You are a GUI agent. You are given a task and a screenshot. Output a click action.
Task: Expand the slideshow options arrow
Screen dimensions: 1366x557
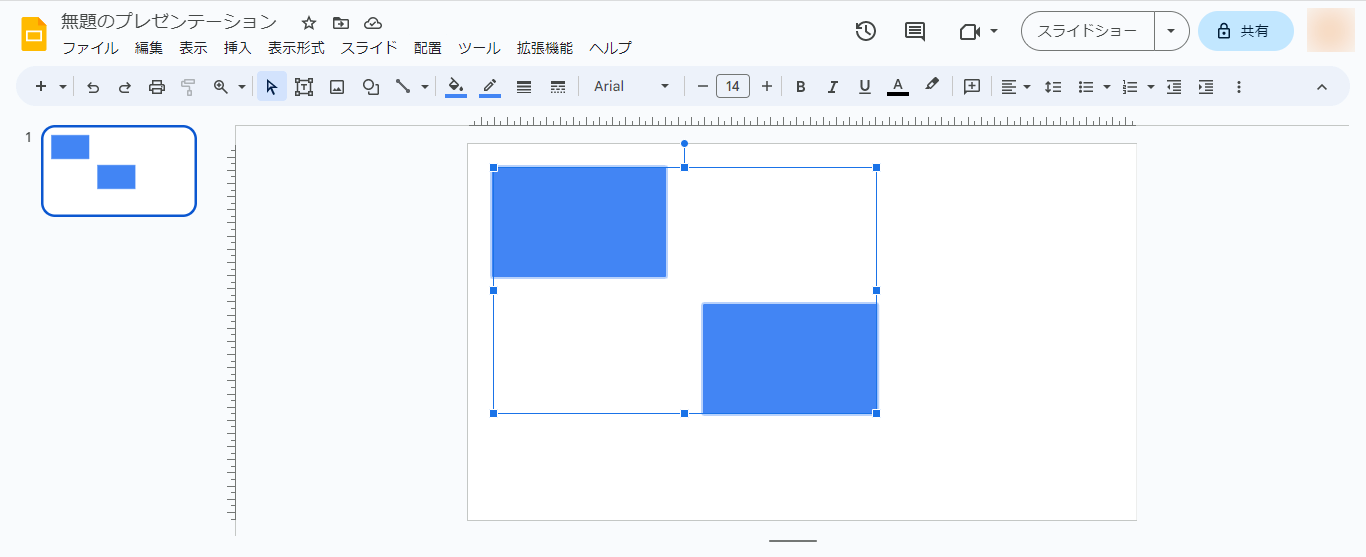(x=1171, y=31)
